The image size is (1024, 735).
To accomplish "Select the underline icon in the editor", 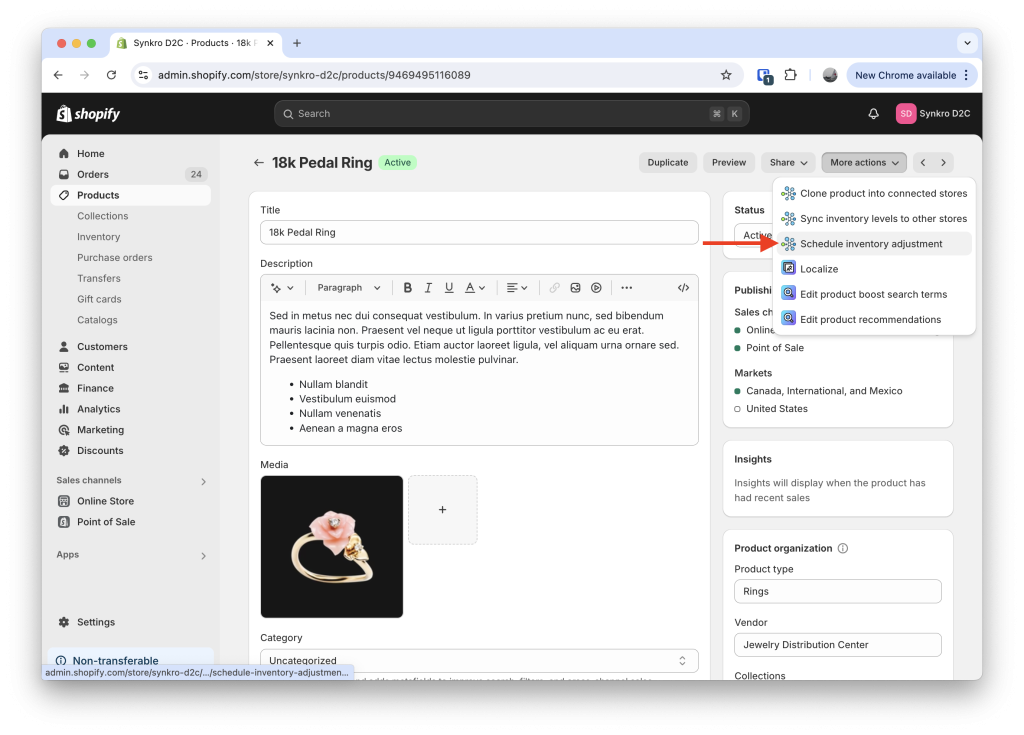I will pos(451,287).
